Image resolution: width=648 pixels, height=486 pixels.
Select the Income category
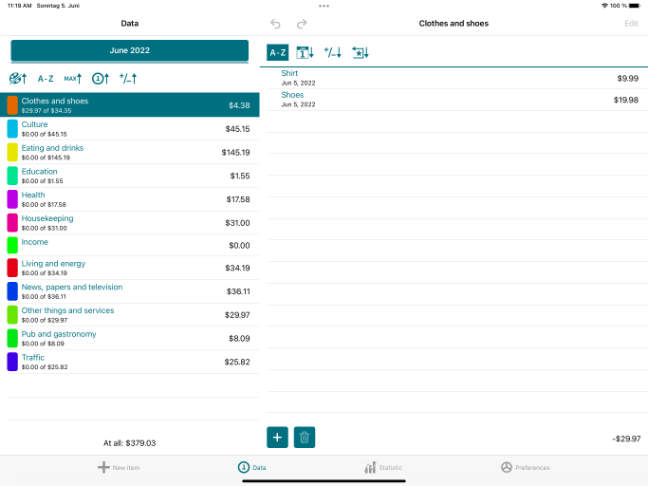pyautogui.click(x=130, y=245)
